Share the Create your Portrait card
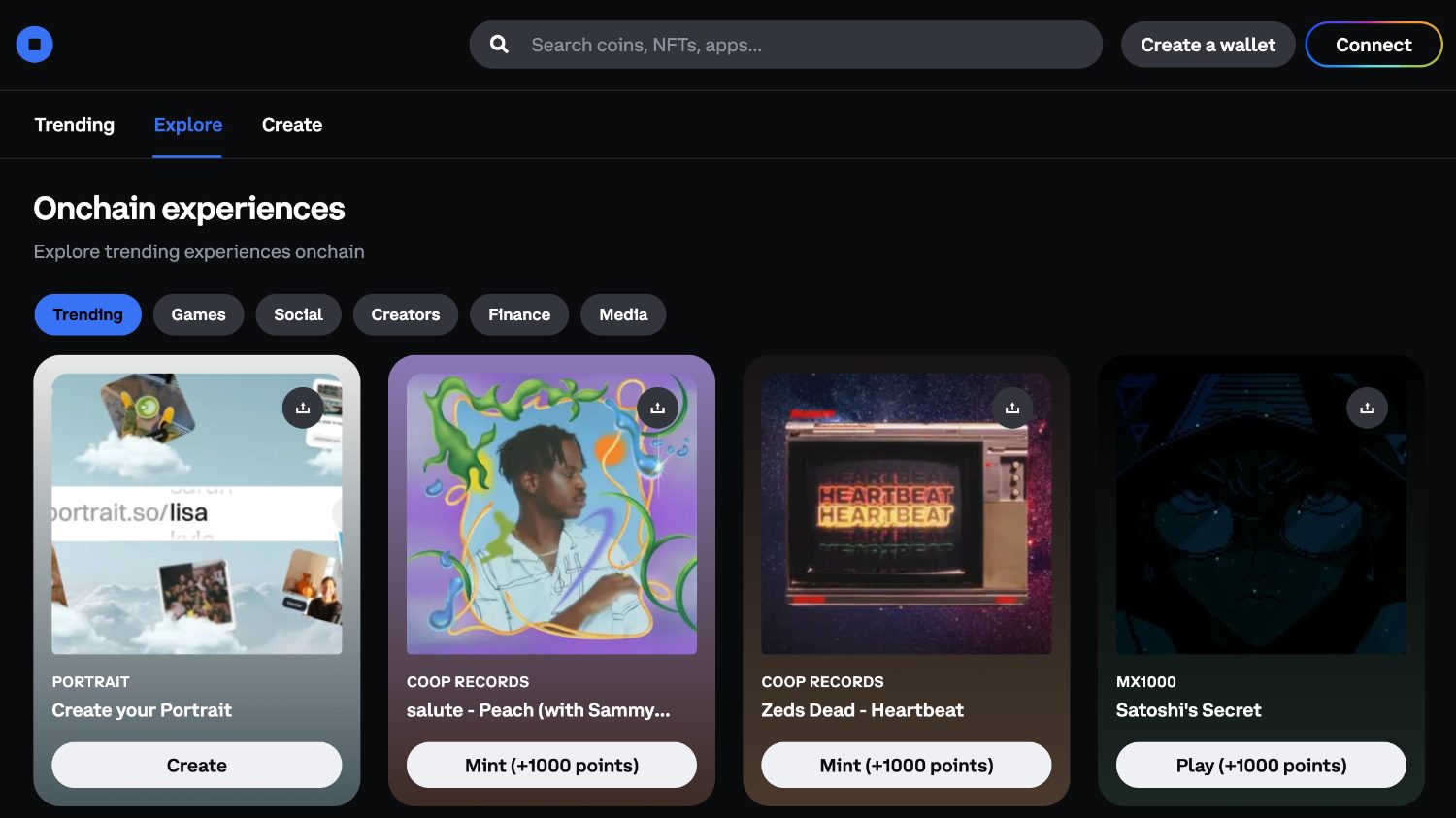This screenshot has width=1456, height=818. click(x=303, y=408)
